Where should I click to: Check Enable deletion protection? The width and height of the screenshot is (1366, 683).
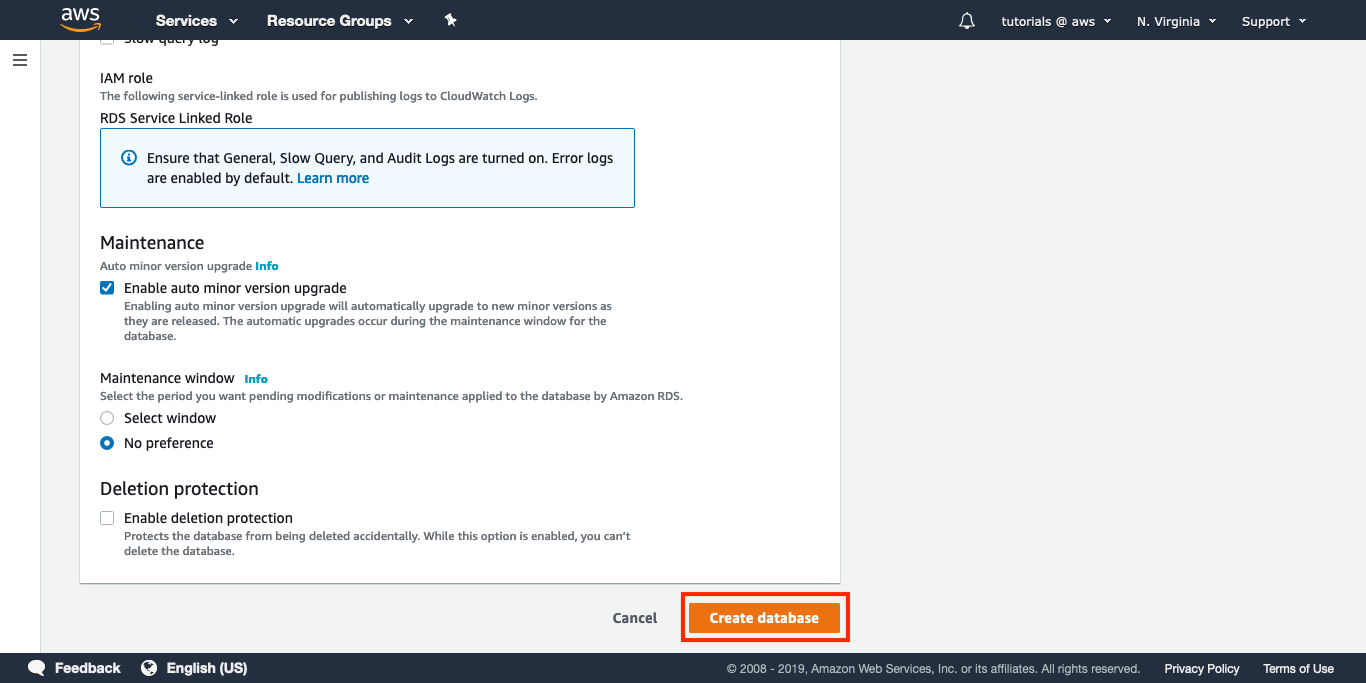(x=107, y=518)
